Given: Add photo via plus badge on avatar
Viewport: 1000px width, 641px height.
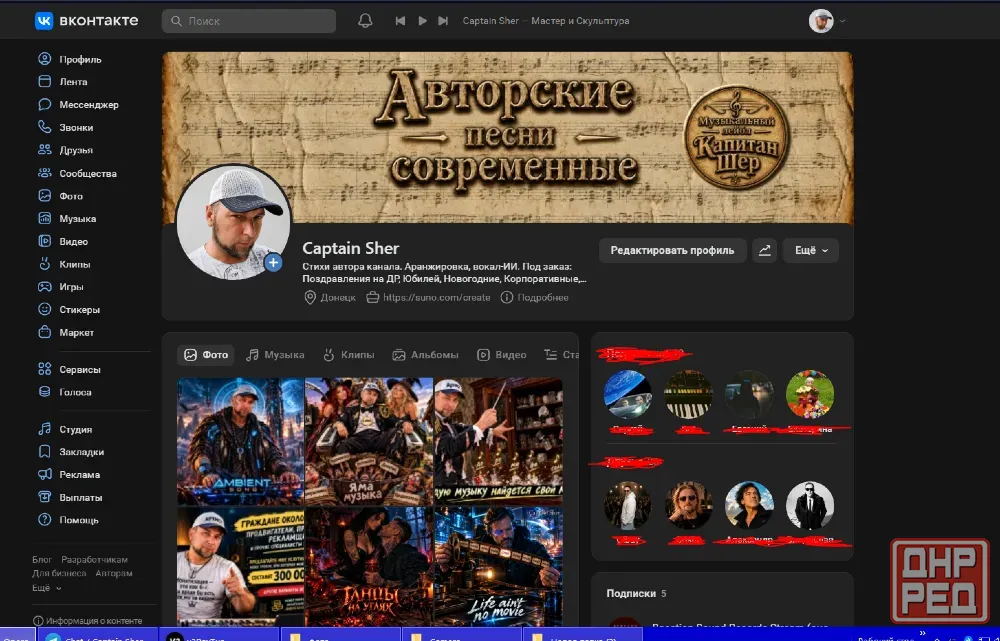Looking at the screenshot, I should click(x=273, y=262).
